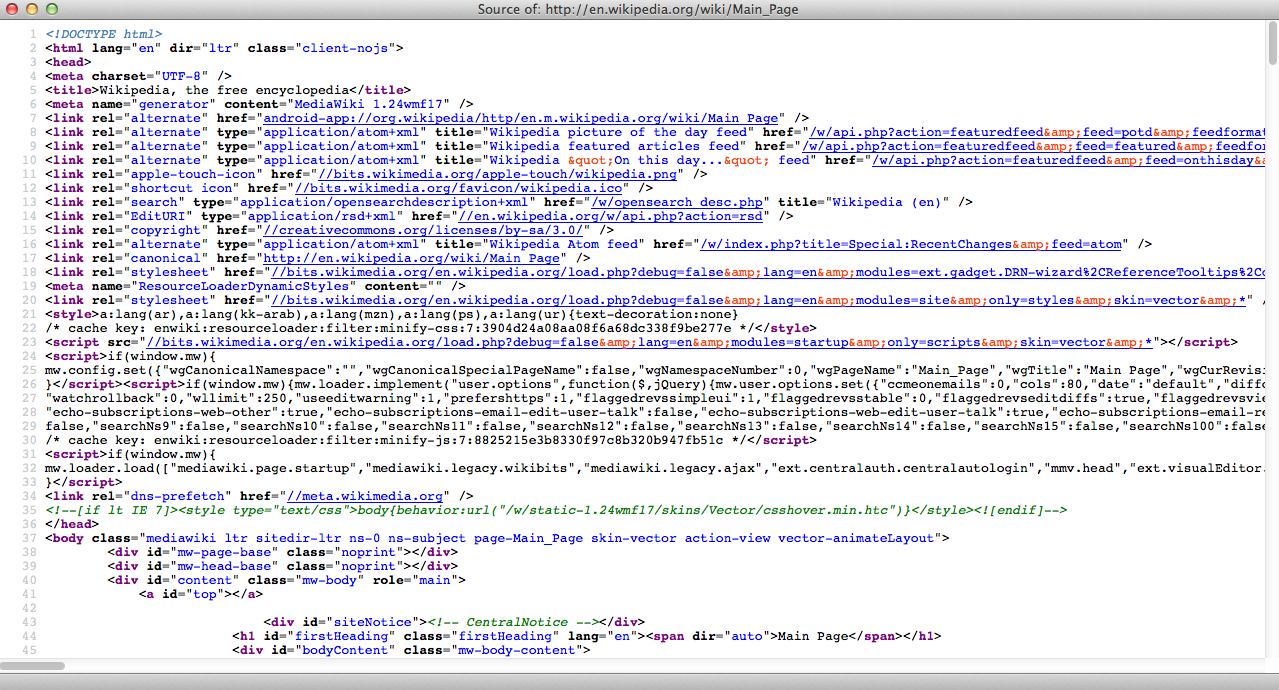Click the charset value 'UTF-8'

point(185,76)
